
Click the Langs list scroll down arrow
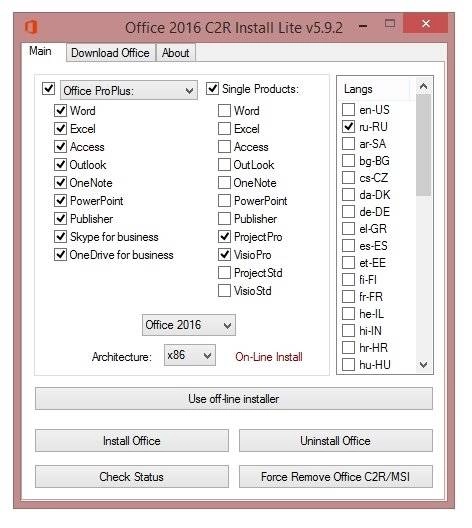pos(424,365)
